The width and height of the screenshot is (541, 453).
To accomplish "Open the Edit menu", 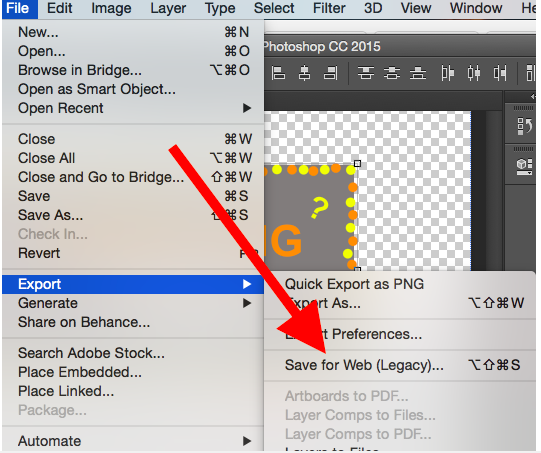I will [x=60, y=8].
